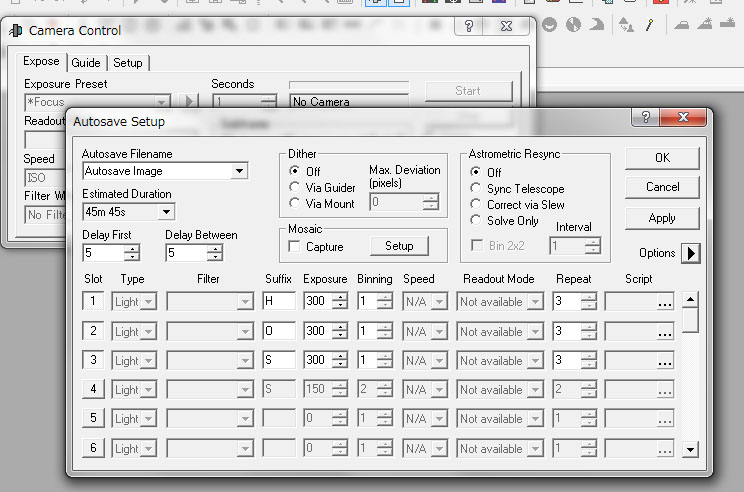
Task: Click slot 3 Repeat field
Action: (567, 360)
